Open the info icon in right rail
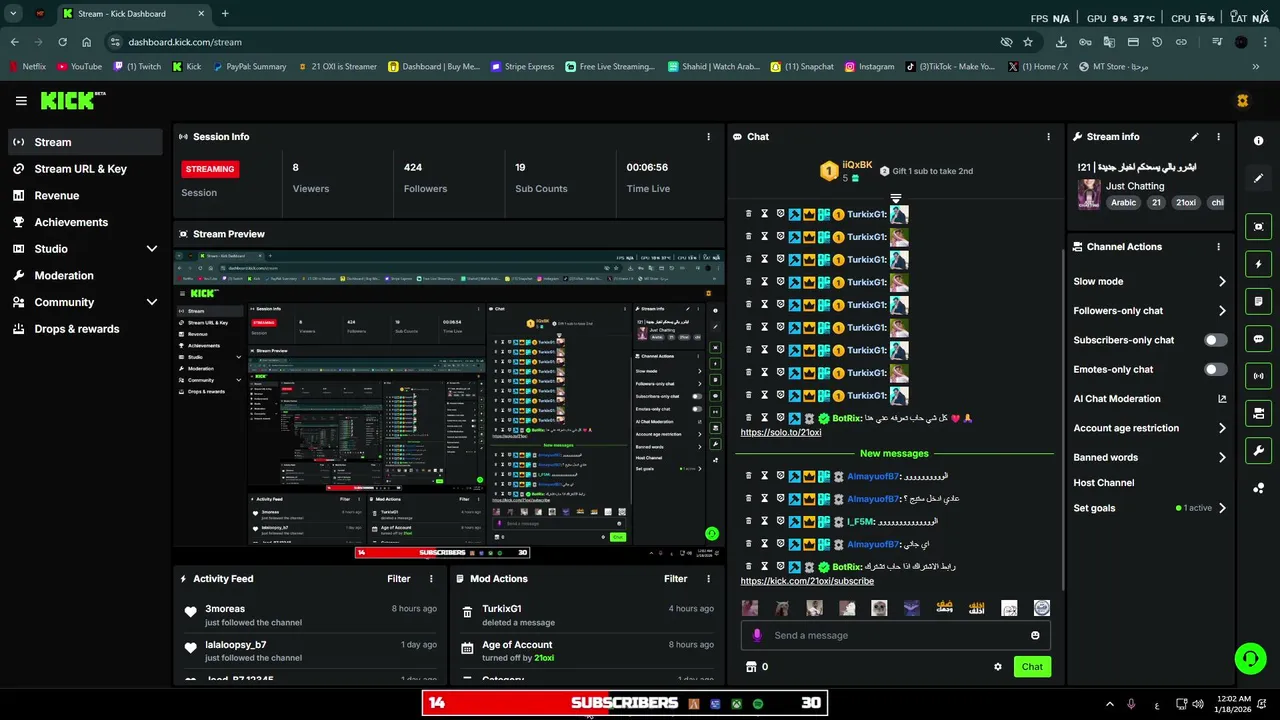Image resolution: width=1280 pixels, height=720 pixels. [x=1259, y=141]
